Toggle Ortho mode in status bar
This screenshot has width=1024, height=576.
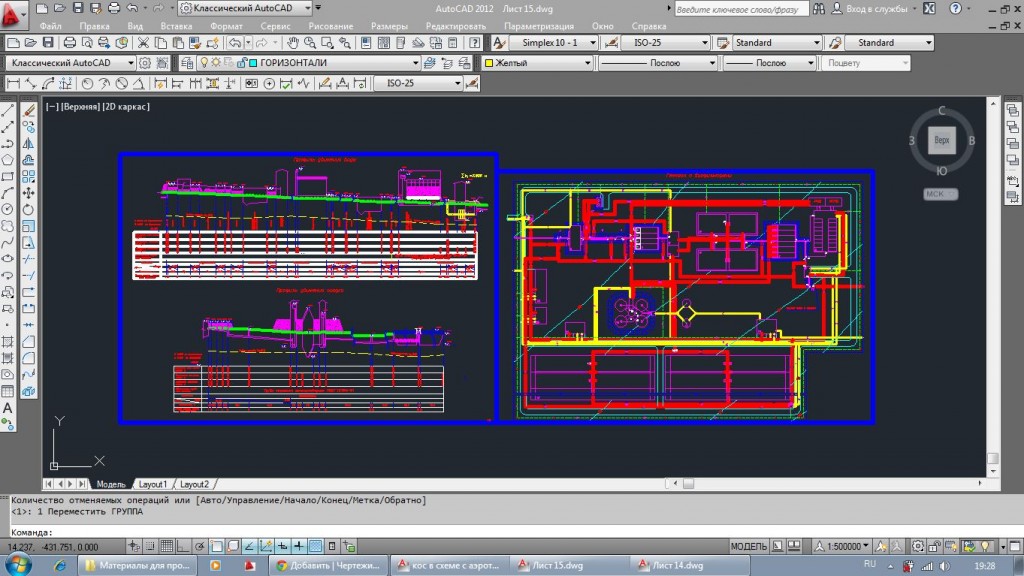[x=183, y=546]
